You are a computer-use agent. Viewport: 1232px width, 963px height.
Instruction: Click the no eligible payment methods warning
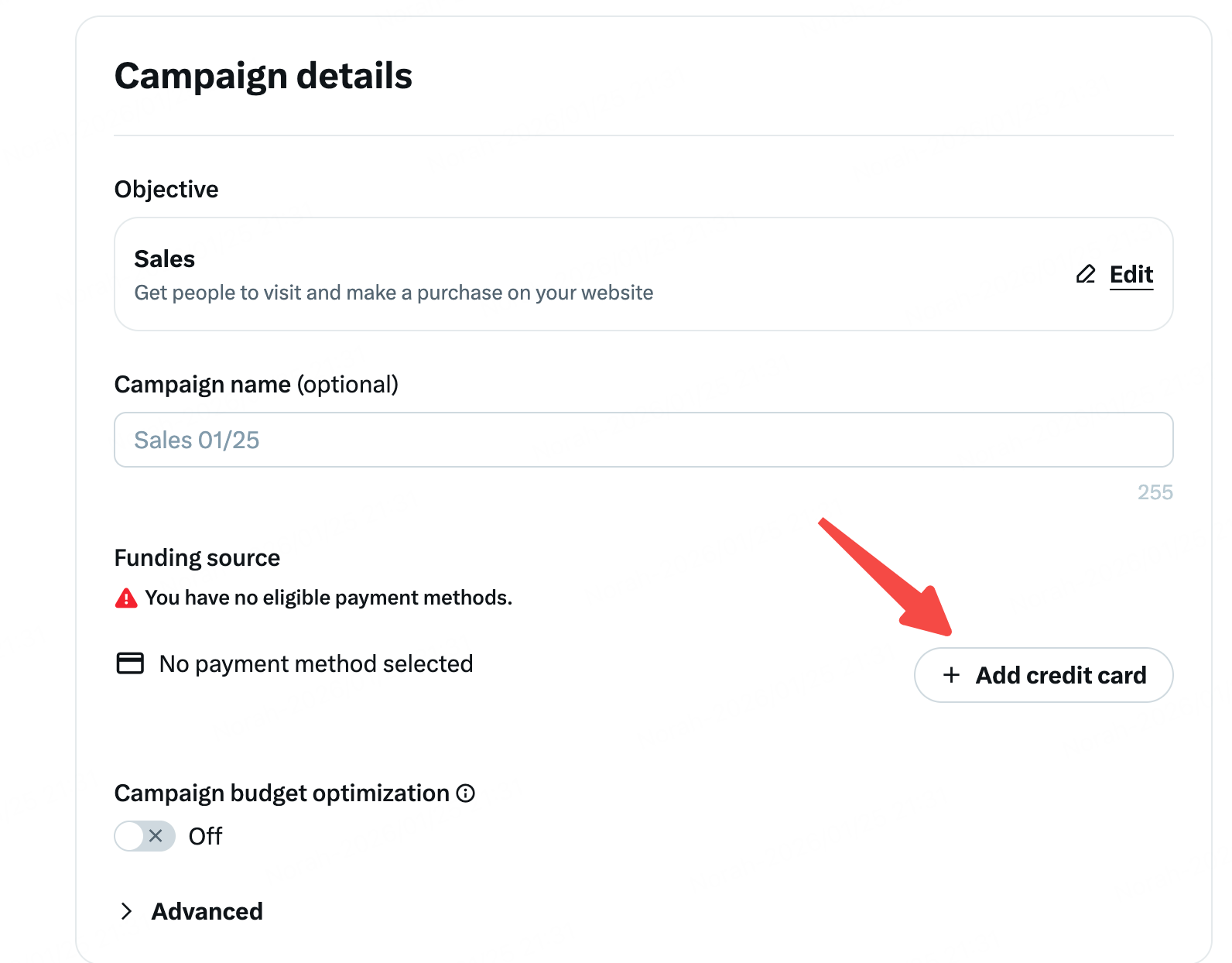[328, 598]
